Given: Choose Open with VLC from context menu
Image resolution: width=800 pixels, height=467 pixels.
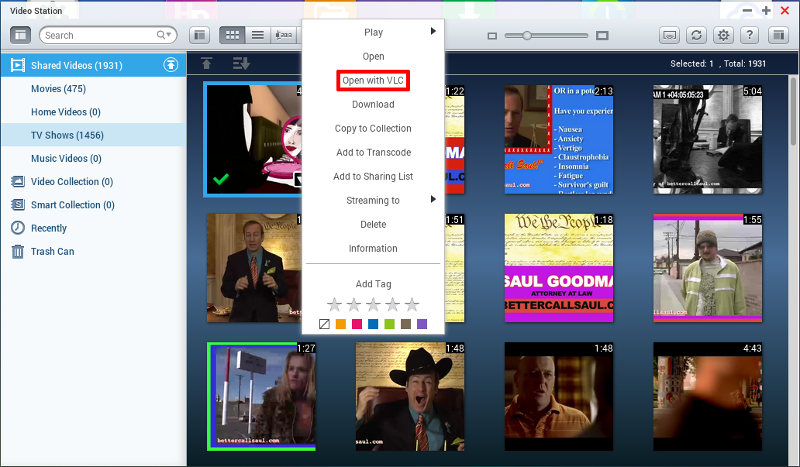Looking at the screenshot, I should click(x=372, y=80).
